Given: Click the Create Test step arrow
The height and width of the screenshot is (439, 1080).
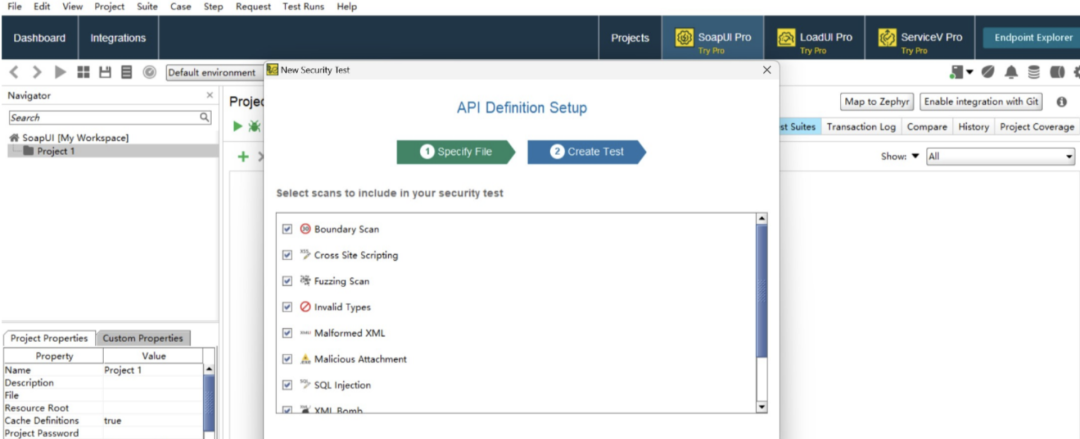Looking at the screenshot, I should (x=587, y=152).
